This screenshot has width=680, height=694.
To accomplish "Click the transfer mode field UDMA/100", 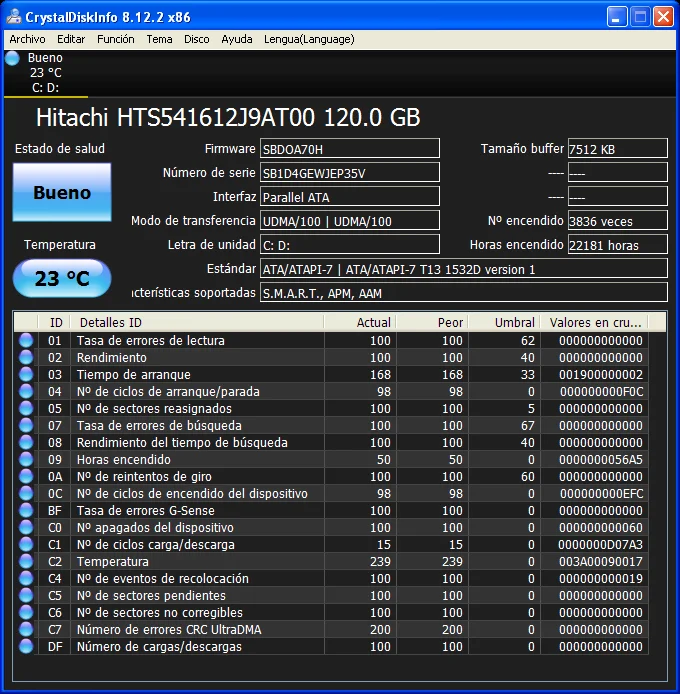I will 350,220.
